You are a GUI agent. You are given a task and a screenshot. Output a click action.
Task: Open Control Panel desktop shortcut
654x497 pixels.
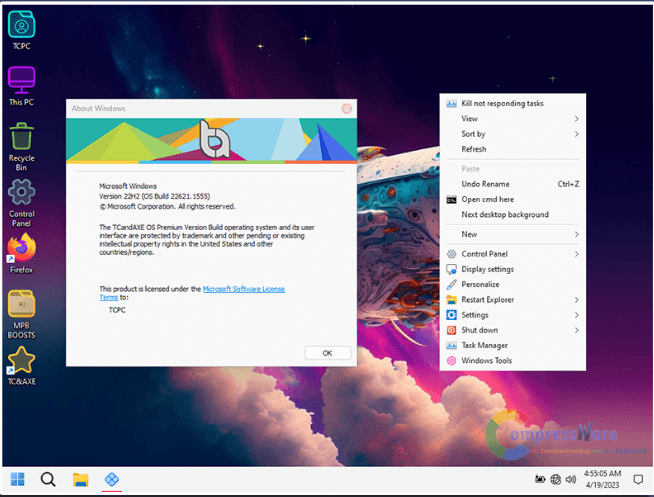point(21,203)
